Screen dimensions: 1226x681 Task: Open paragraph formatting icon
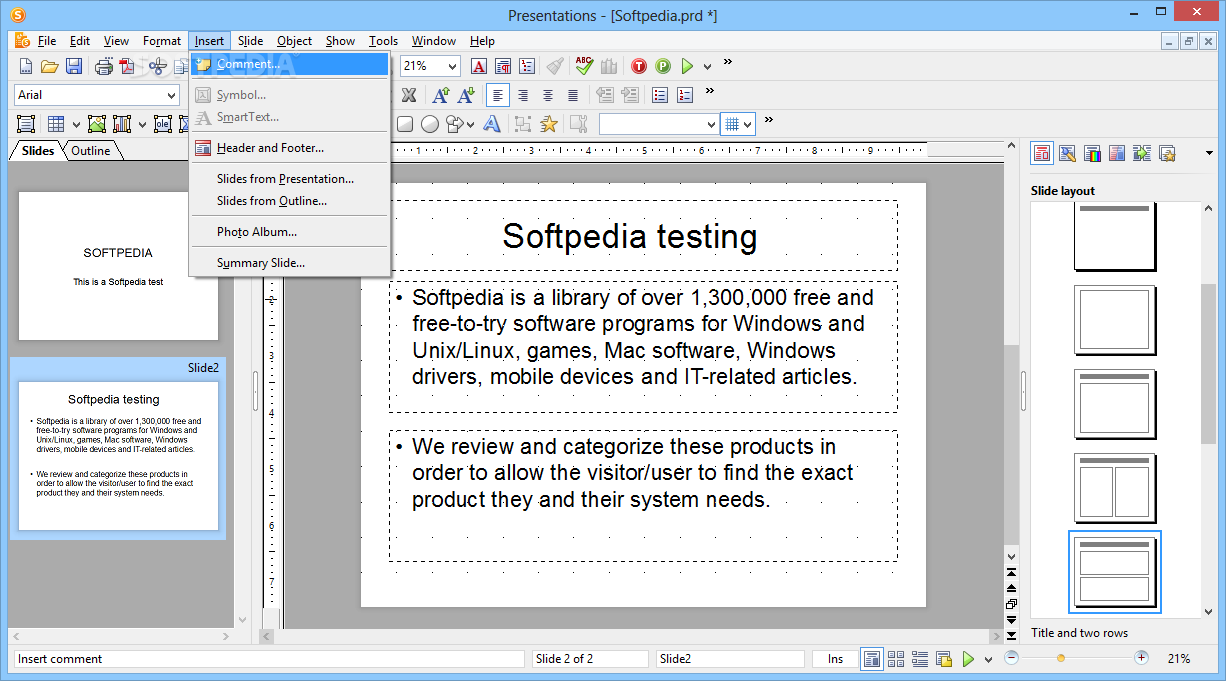503,66
